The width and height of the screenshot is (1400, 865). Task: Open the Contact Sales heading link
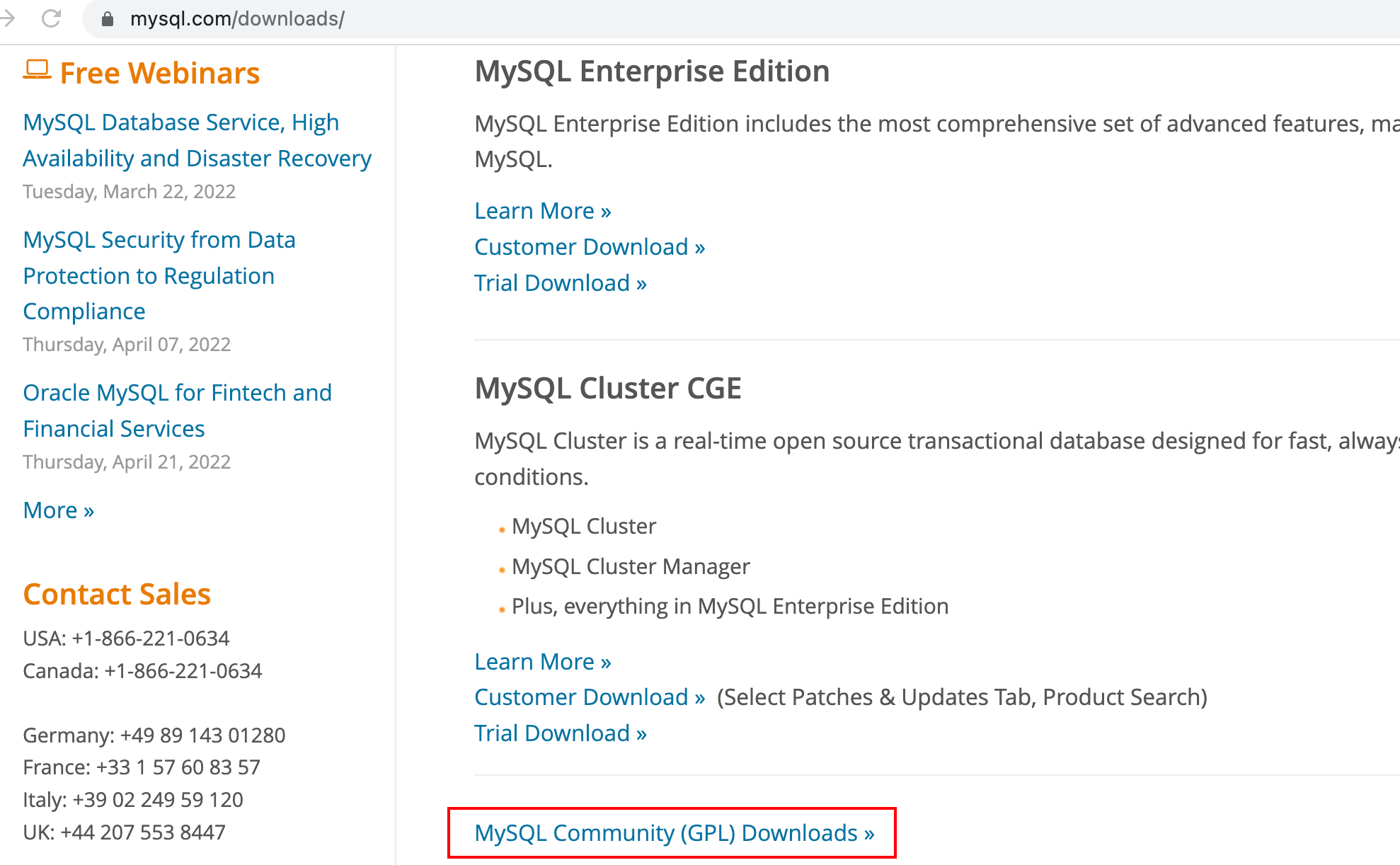coord(117,595)
